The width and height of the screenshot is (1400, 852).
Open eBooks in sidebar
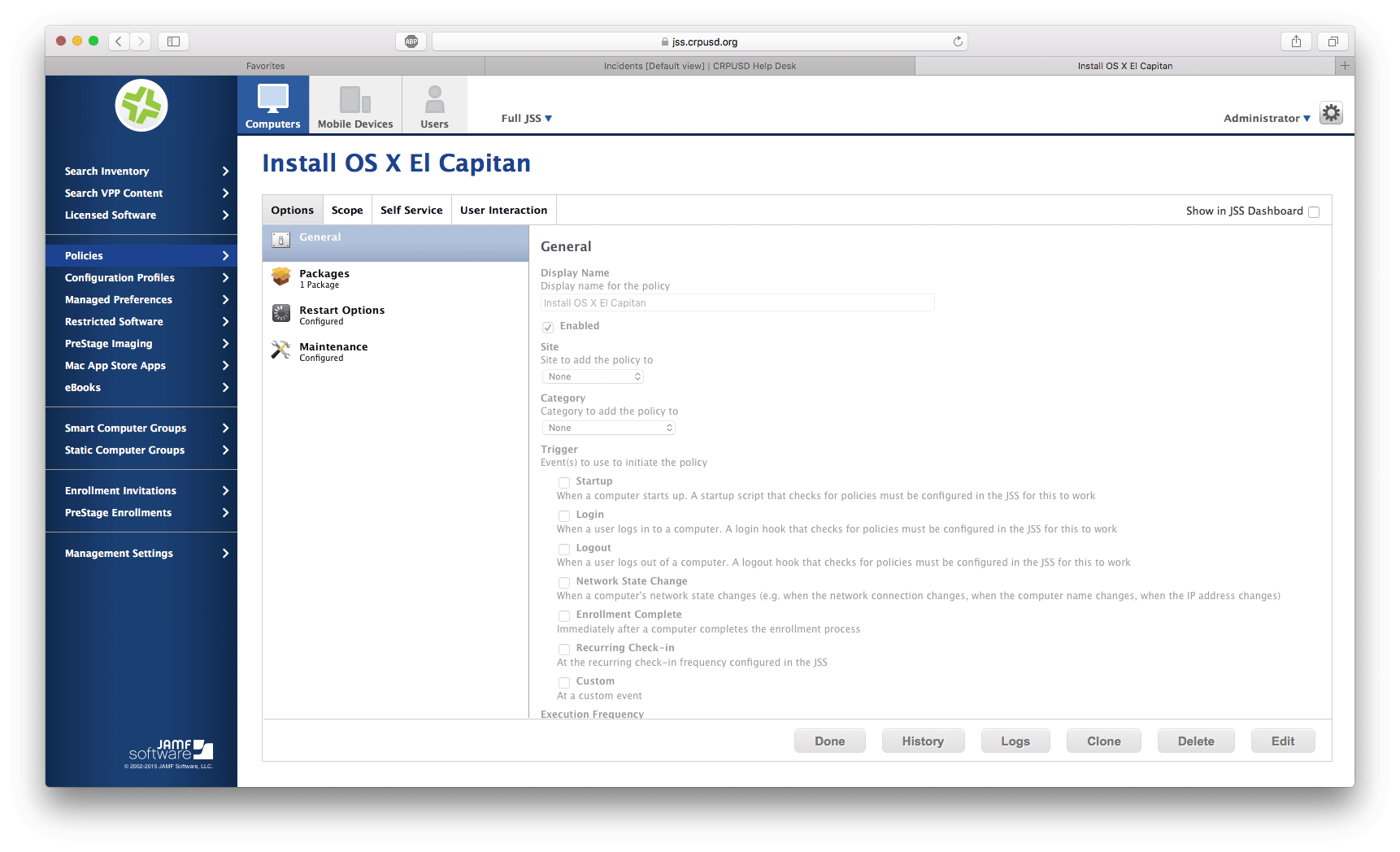[x=141, y=387]
